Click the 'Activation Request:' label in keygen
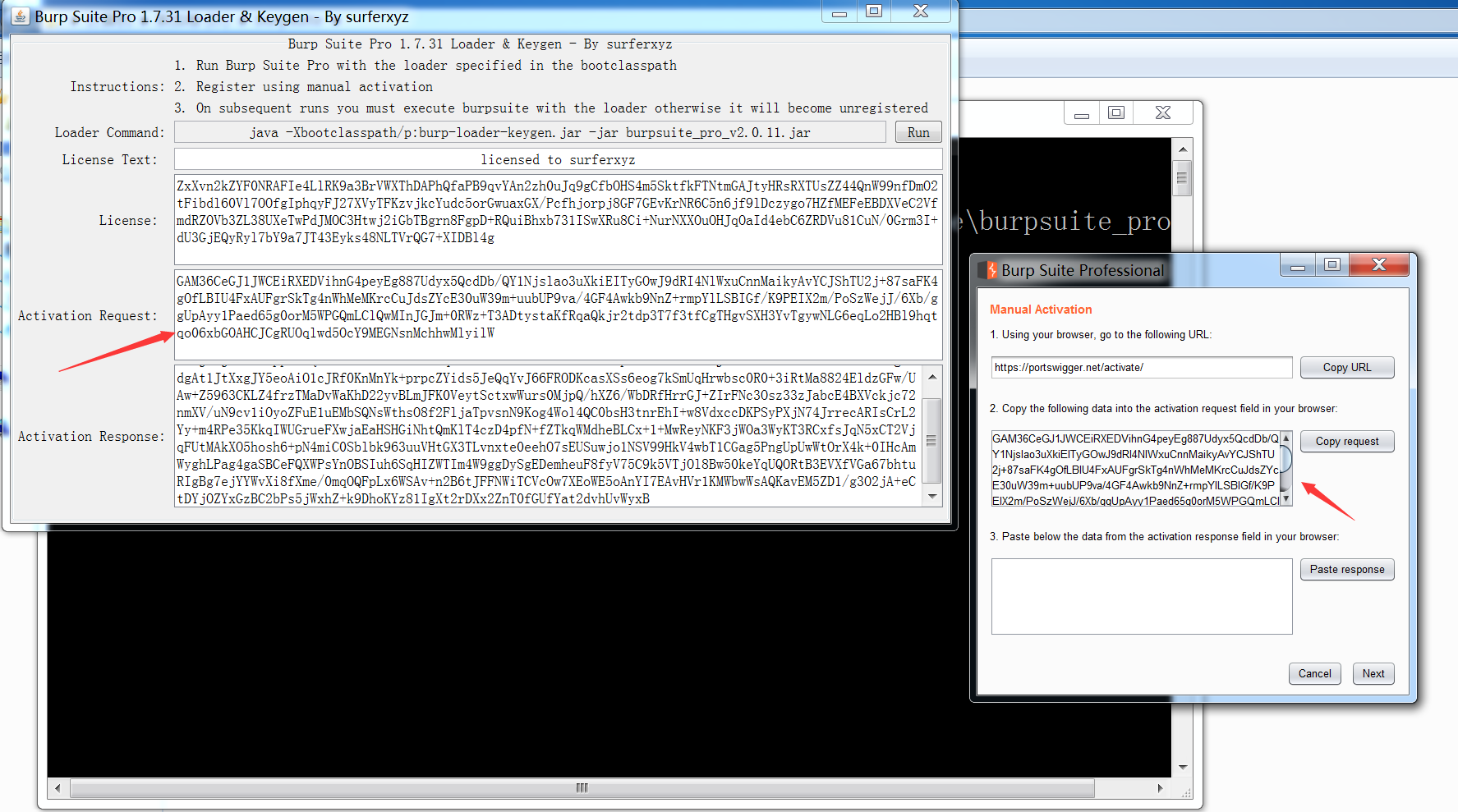Screen dimensions: 1458x812 [88, 316]
